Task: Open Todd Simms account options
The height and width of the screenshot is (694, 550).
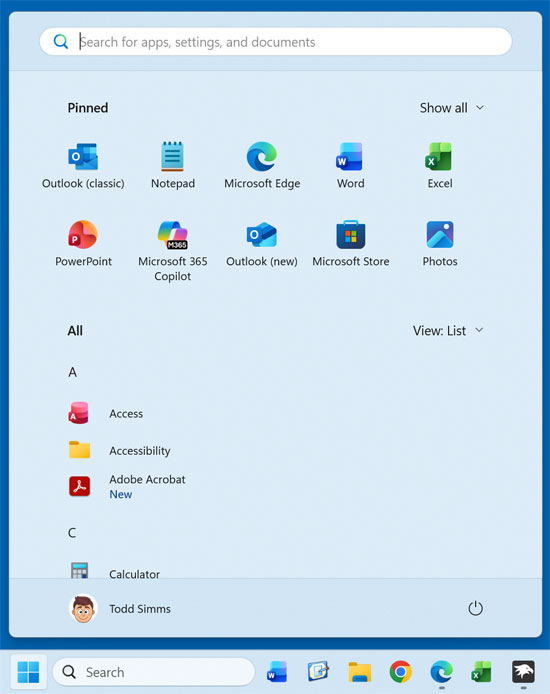Action: coord(120,609)
